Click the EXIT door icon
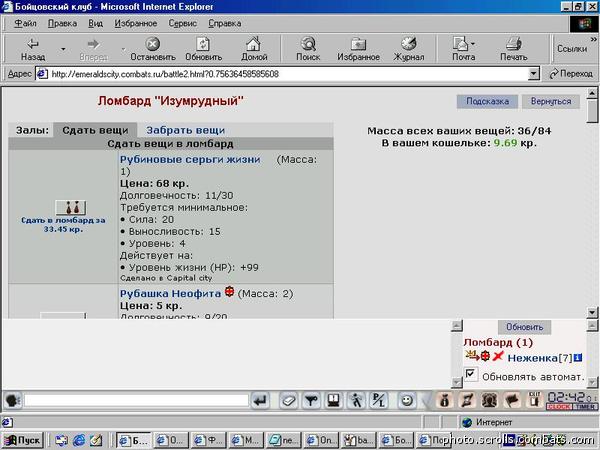600x450 pixels. [535, 400]
